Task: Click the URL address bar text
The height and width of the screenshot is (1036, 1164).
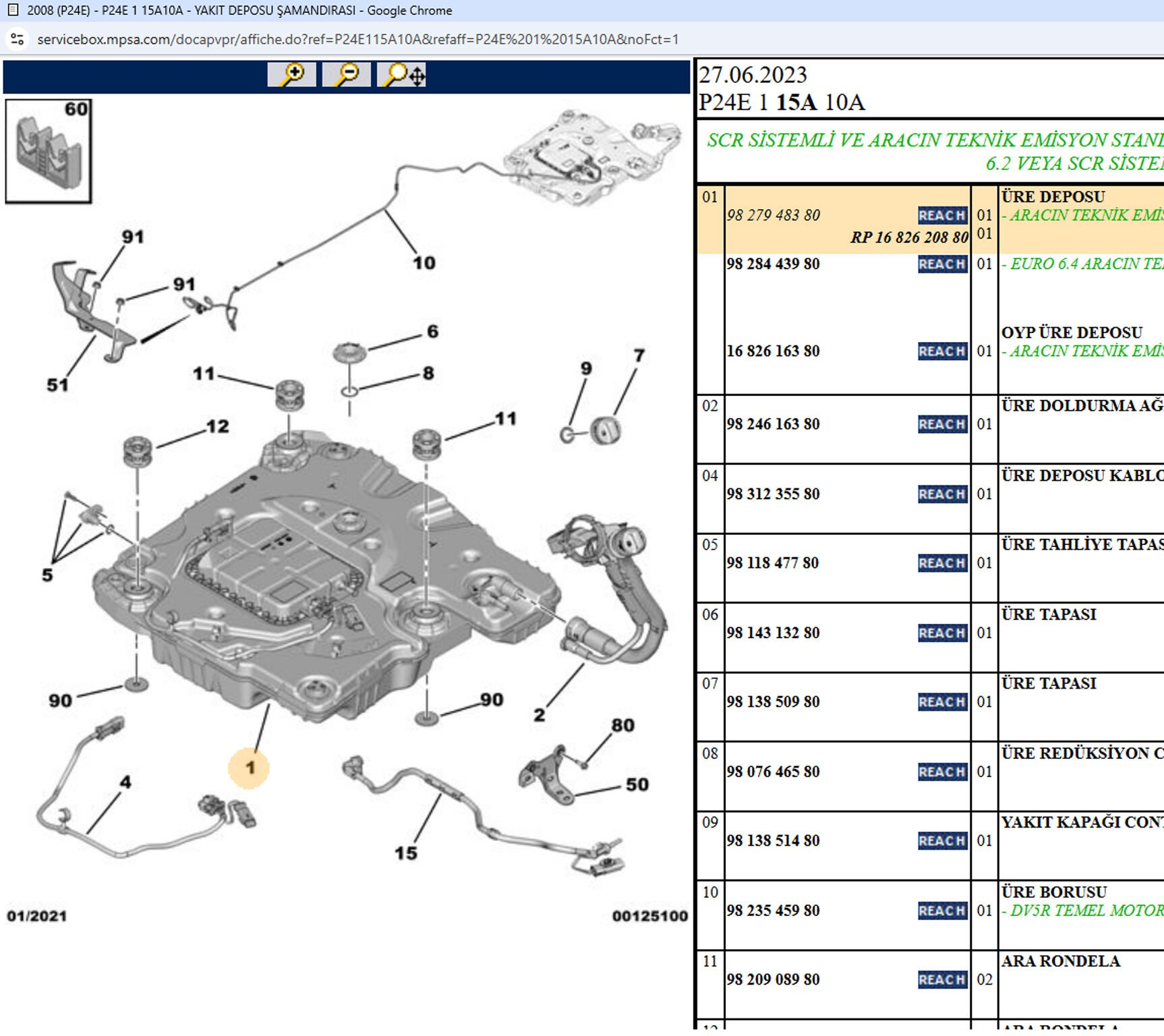Action: tap(357, 39)
